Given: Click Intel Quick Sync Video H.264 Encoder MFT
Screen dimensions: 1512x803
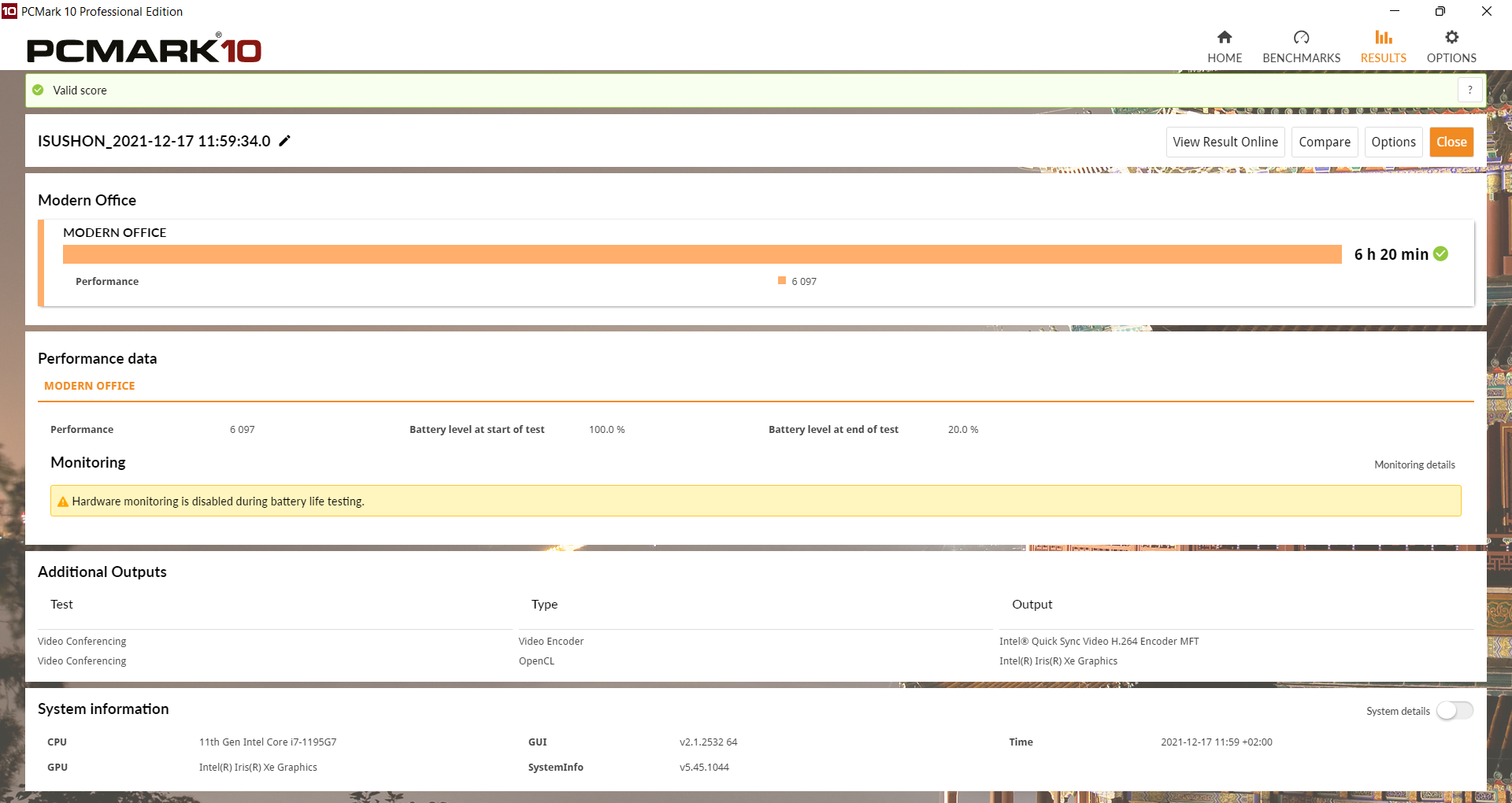Looking at the screenshot, I should coord(1099,641).
